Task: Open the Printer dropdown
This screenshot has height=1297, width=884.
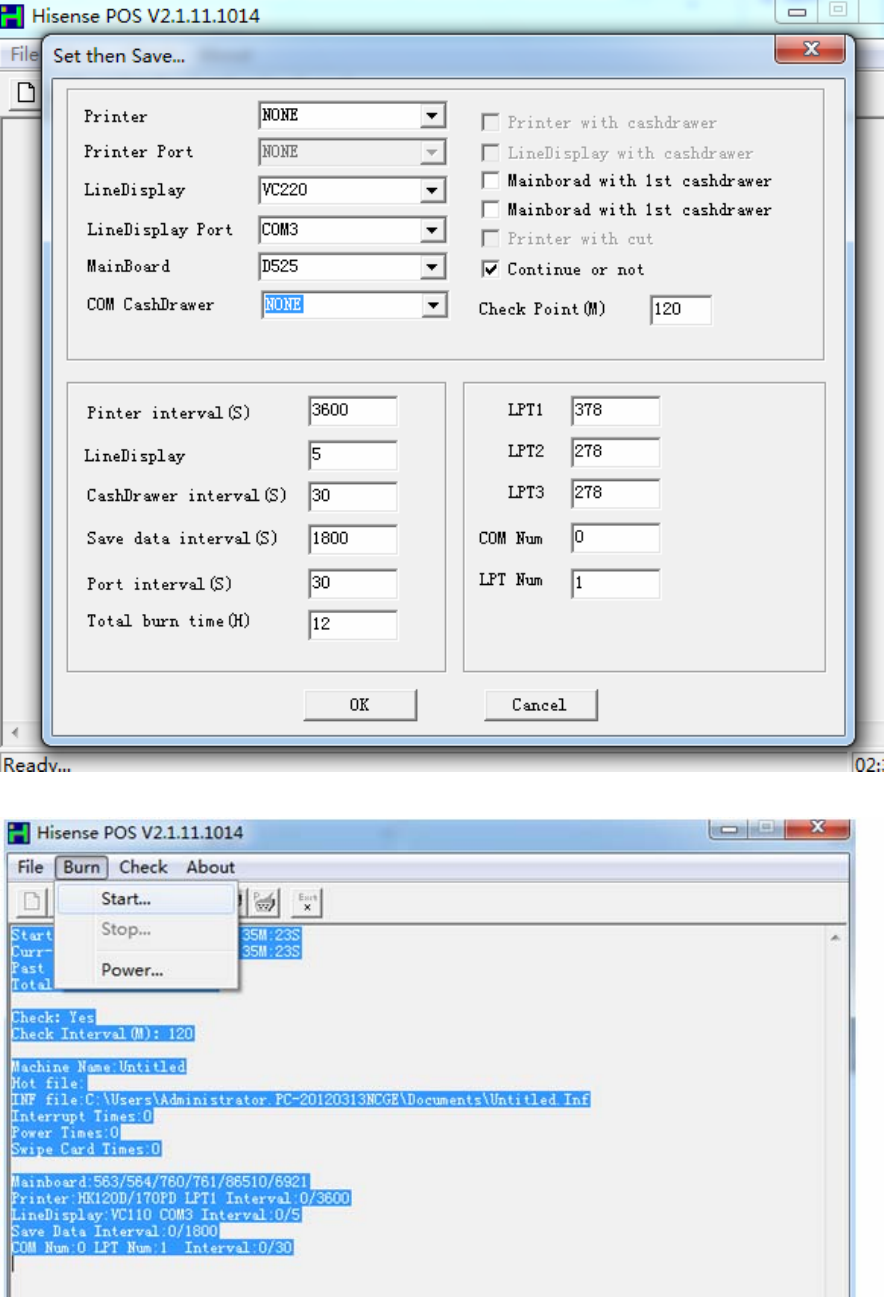Action: point(432,116)
